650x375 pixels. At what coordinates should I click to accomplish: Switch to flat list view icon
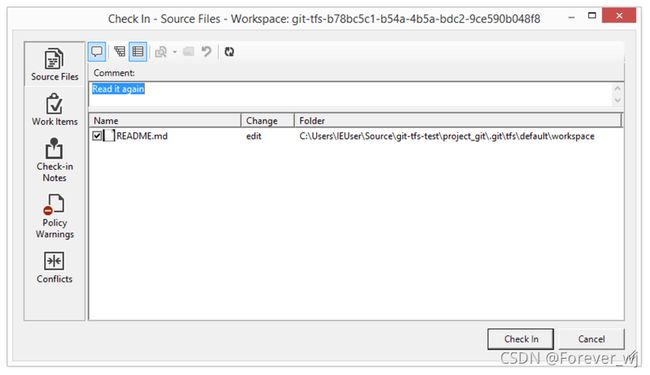[x=138, y=52]
